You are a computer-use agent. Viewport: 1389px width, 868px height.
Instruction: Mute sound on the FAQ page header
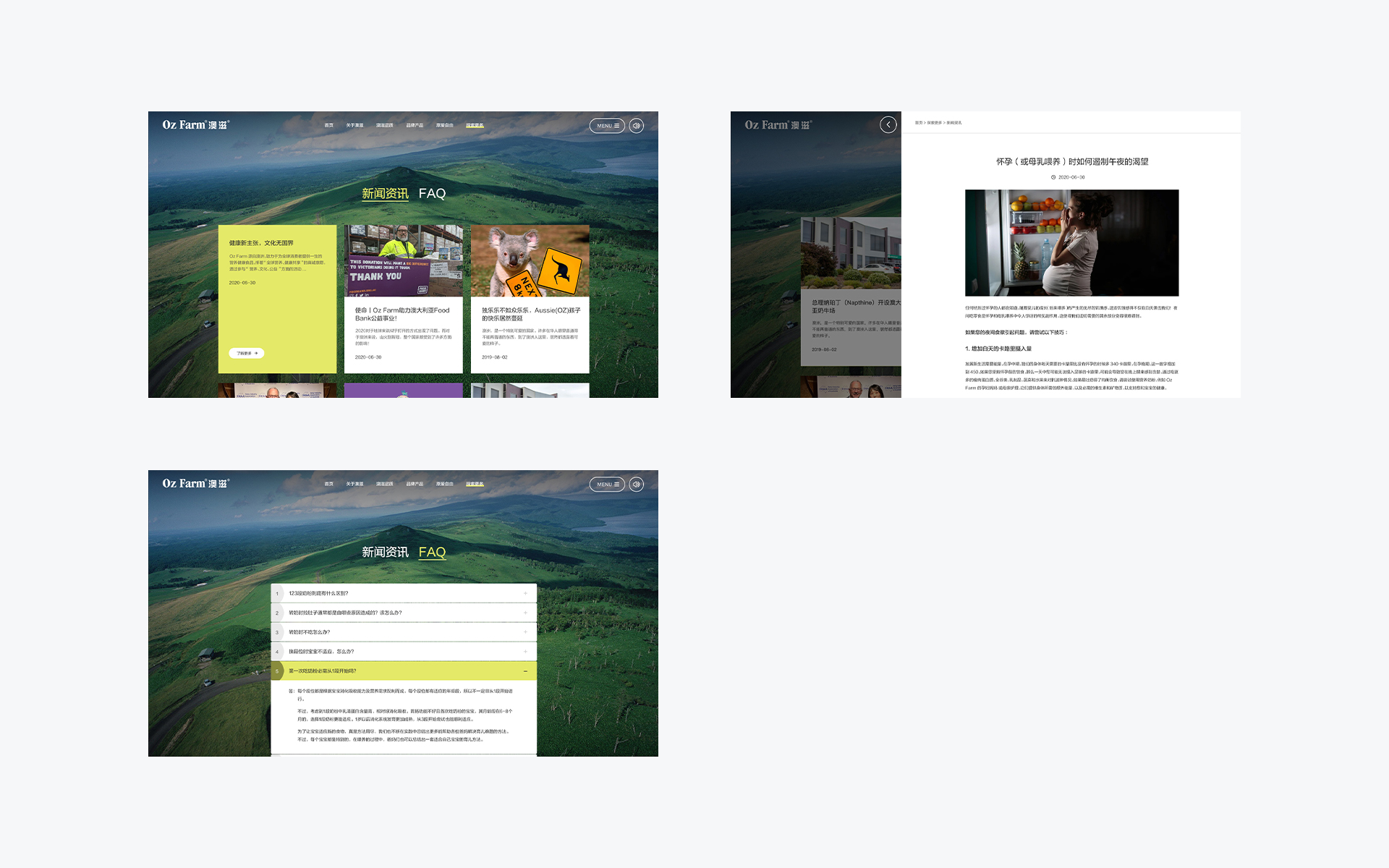636,485
